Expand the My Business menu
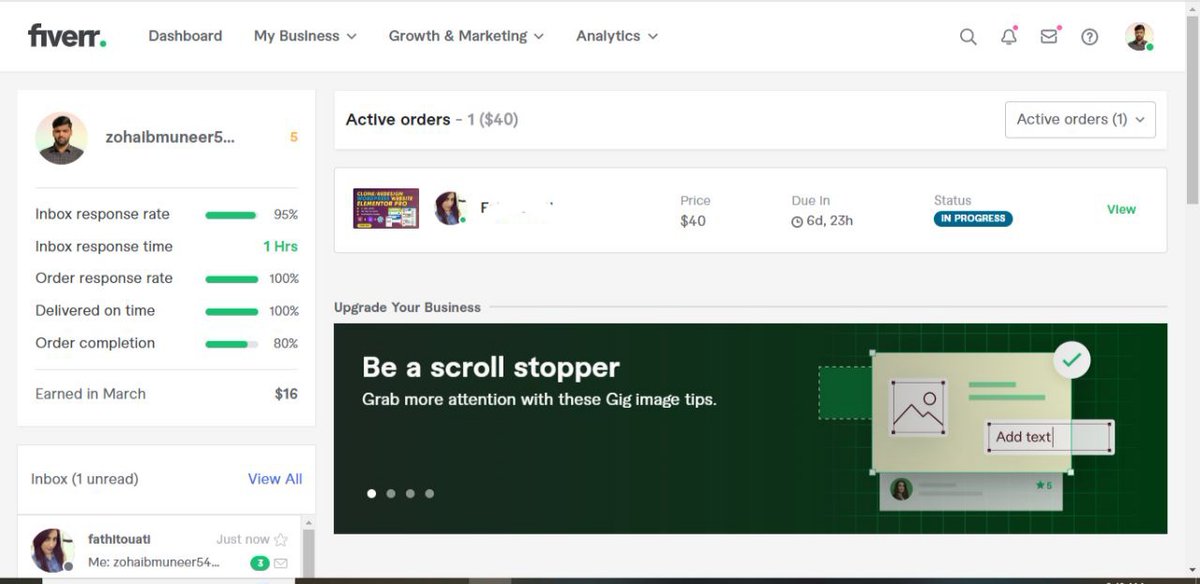The image size is (1200, 584). 305,36
